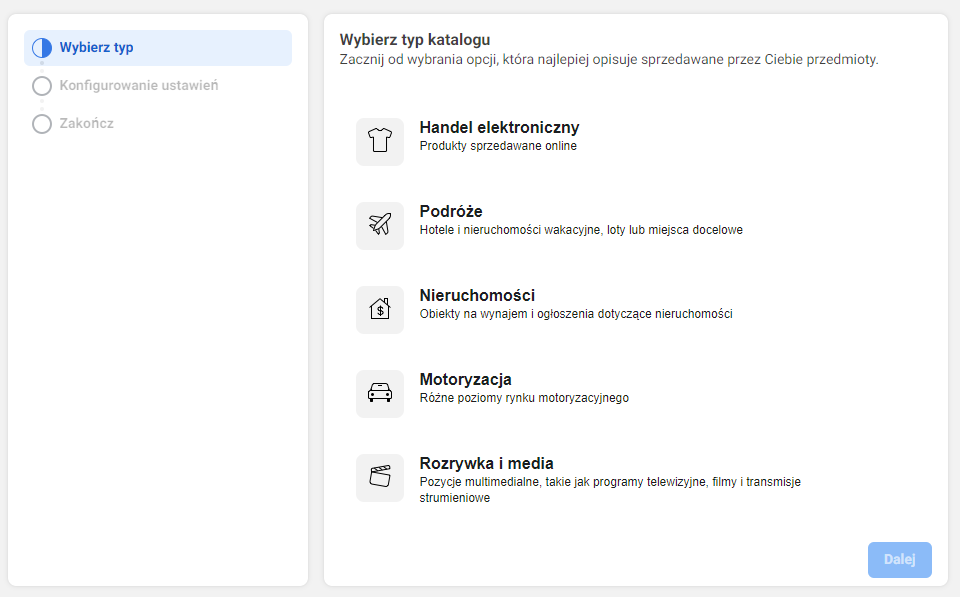Viewport: 960px width, 597px height.
Task: Choose the Rozrywka i media title
Action: tap(486, 464)
